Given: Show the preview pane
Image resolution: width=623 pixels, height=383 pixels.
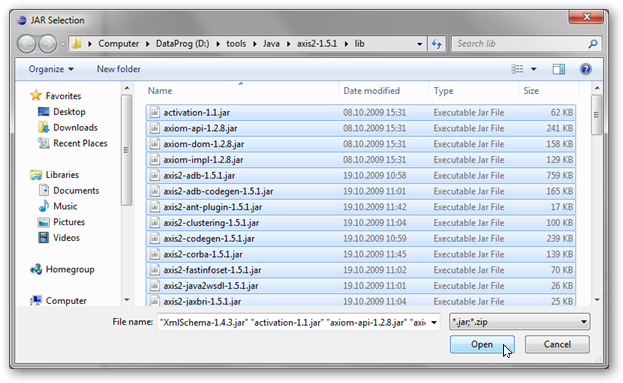Looking at the screenshot, I should click(559, 69).
